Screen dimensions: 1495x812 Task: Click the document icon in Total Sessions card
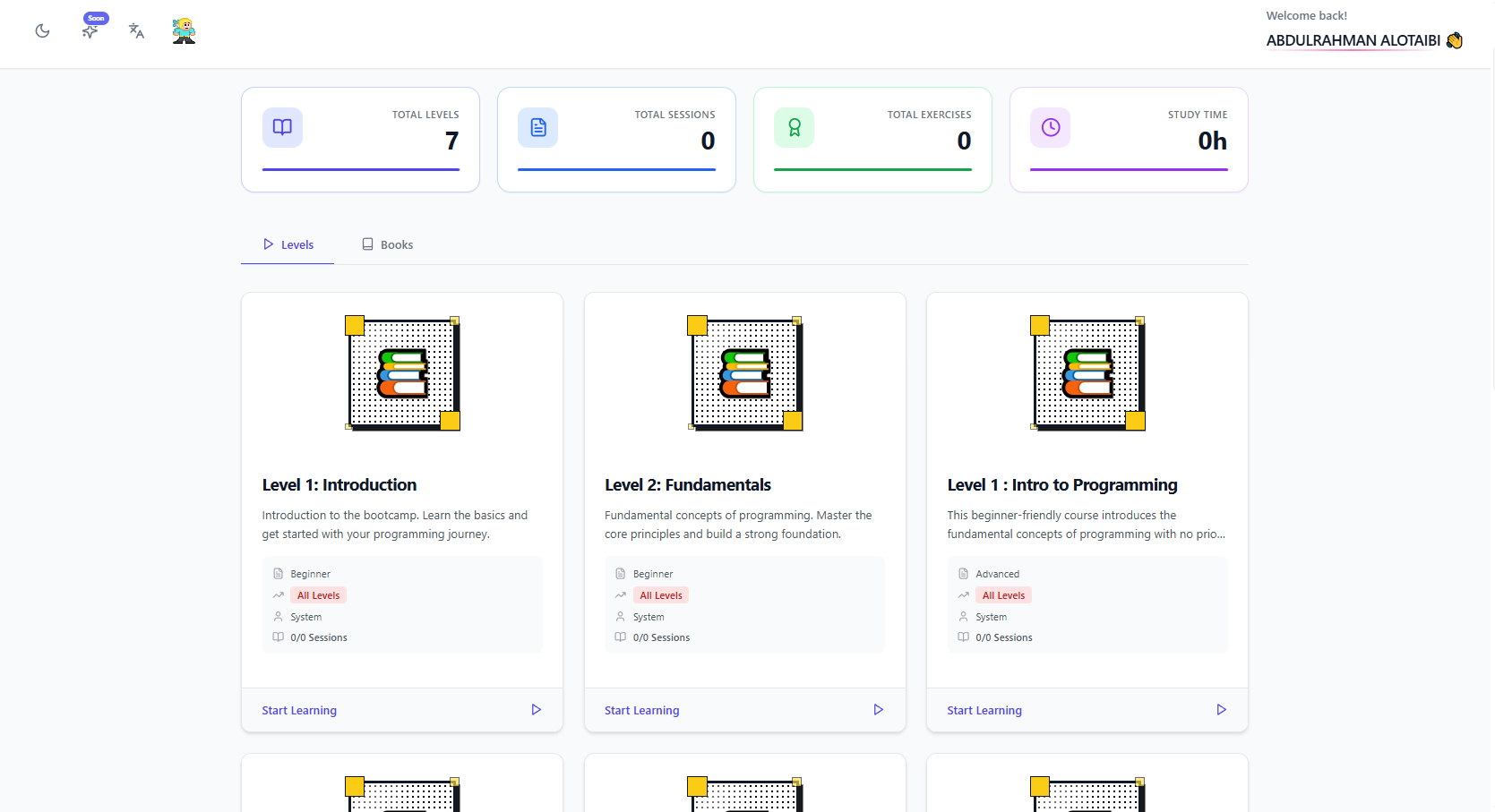pyautogui.click(x=537, y=127)
